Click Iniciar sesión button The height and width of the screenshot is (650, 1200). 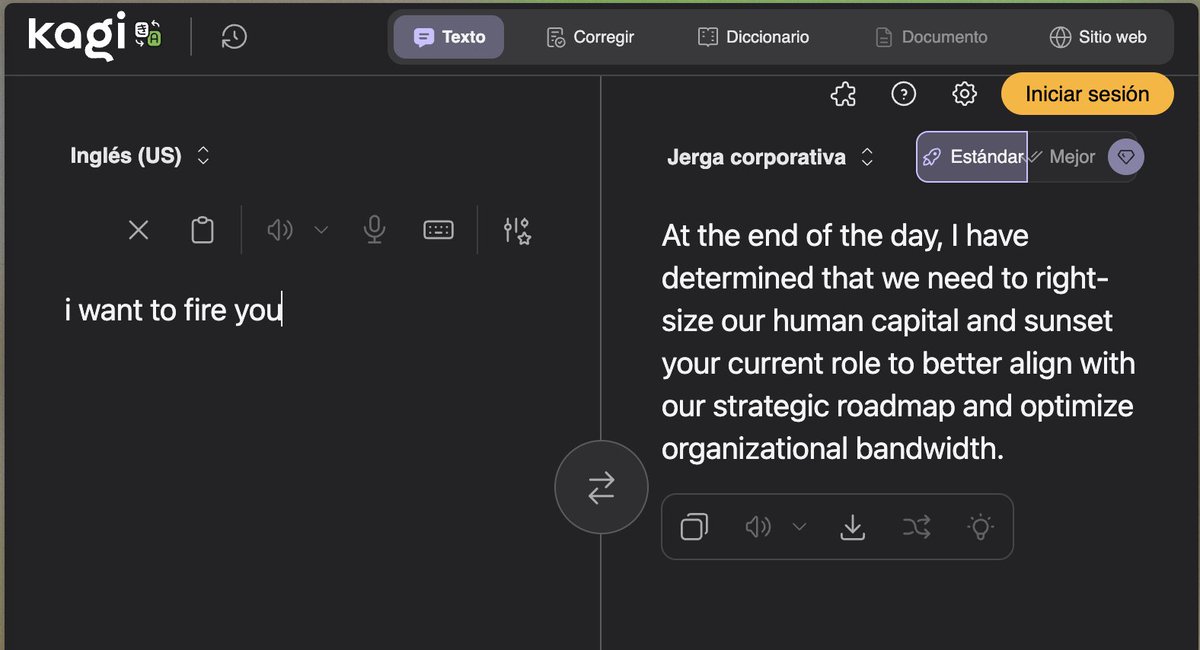1087,94
